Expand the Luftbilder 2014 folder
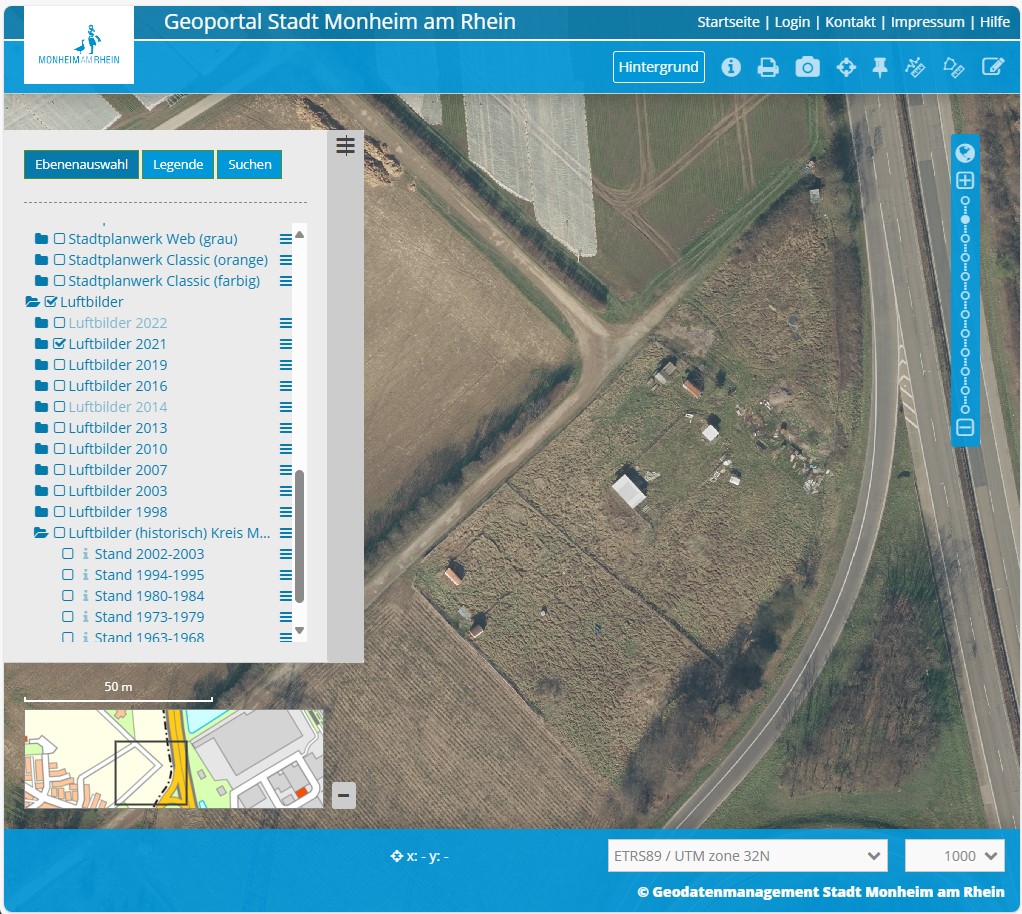 click(41, 407)
